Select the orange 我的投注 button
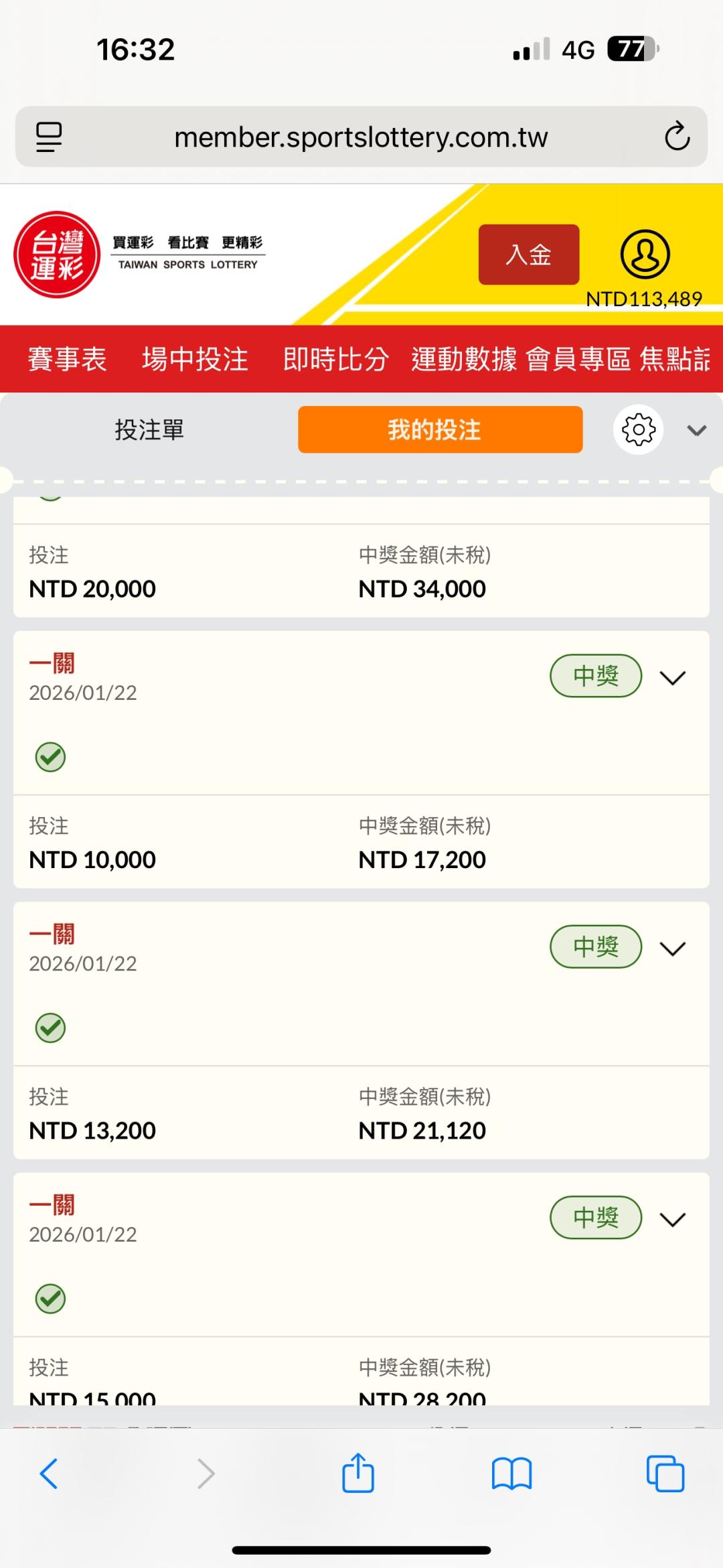This screenshot has width=723, height=1568. pyautogui.click(x=440, y=430)
